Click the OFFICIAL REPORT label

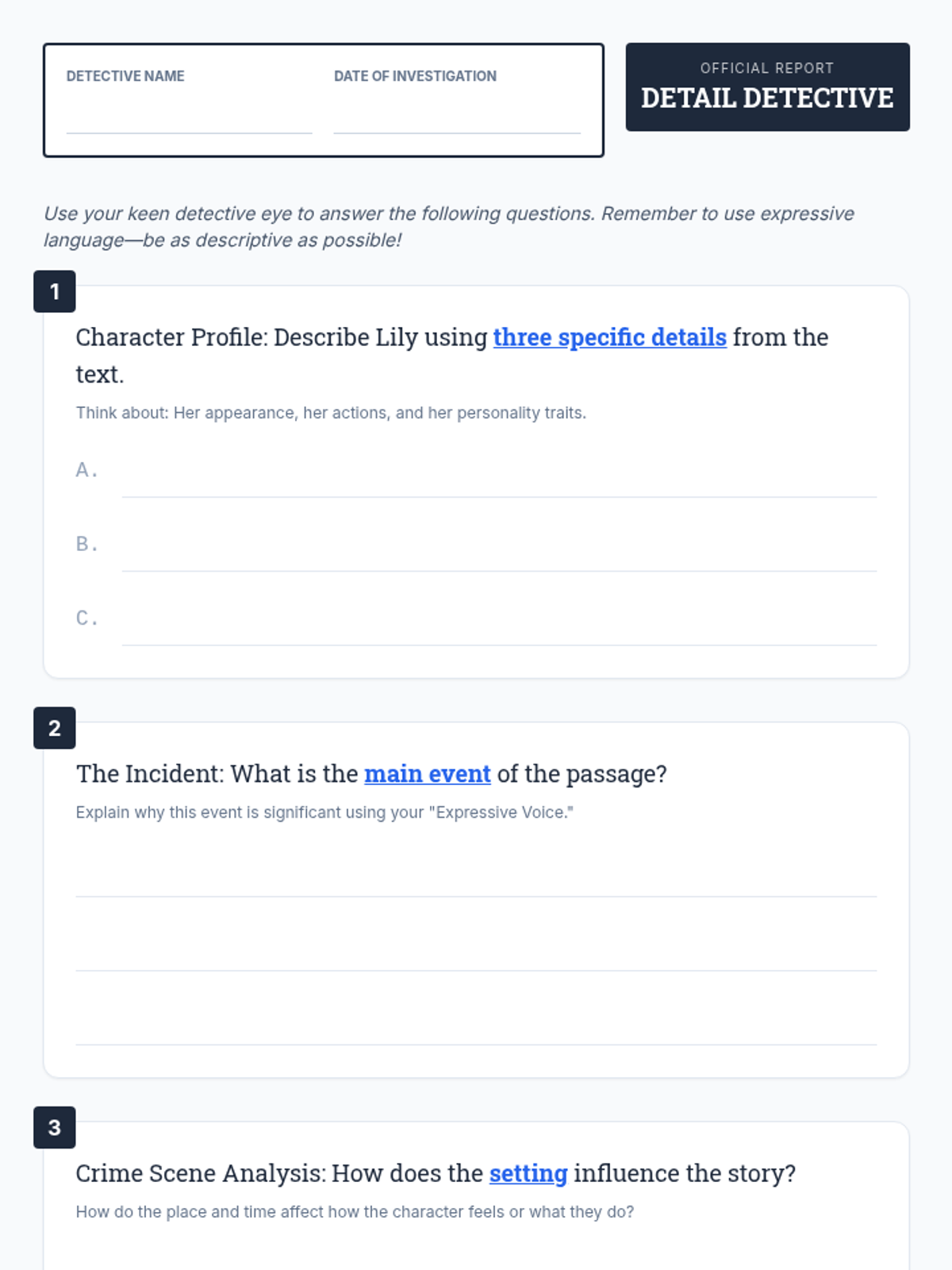767,68
